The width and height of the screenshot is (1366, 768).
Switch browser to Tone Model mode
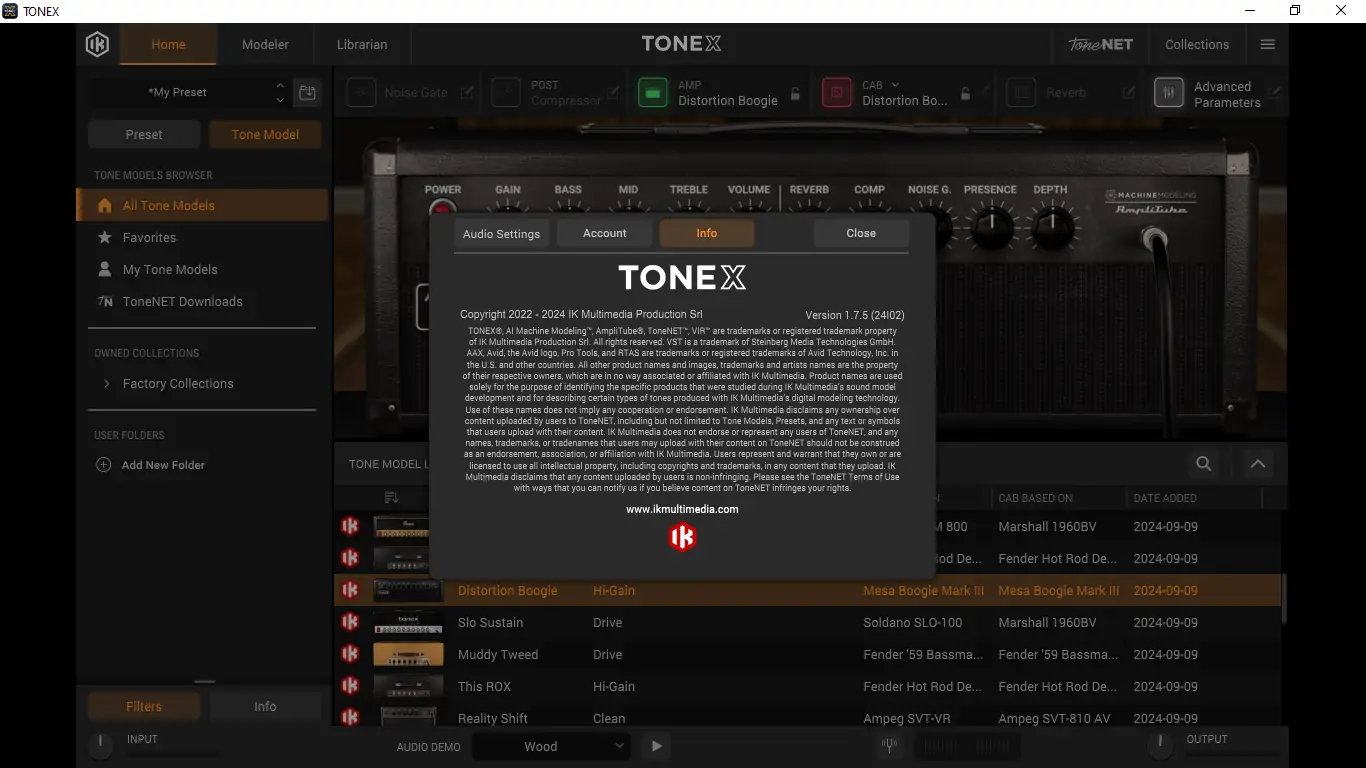[x=265, y=134]
